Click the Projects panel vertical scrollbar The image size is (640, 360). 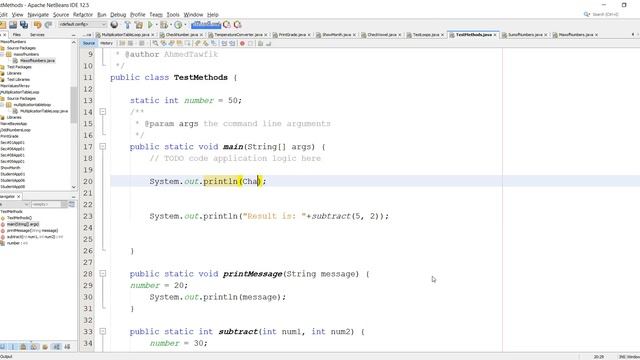pyautogui.click(x=73, y=104)
